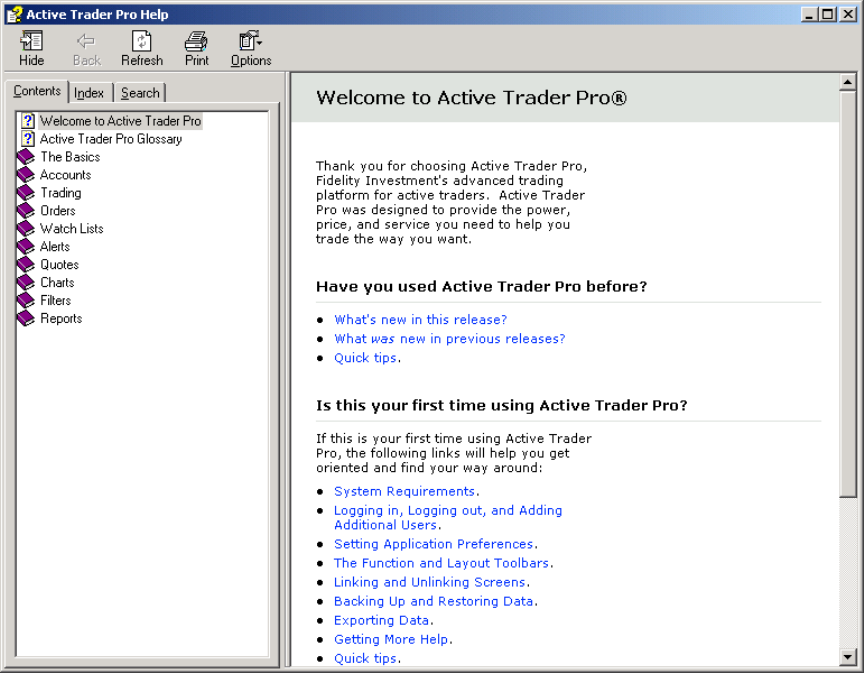The image size is (864, 673).
Task: Click the purple book icon for Accounts
Action: coord(26,175)
